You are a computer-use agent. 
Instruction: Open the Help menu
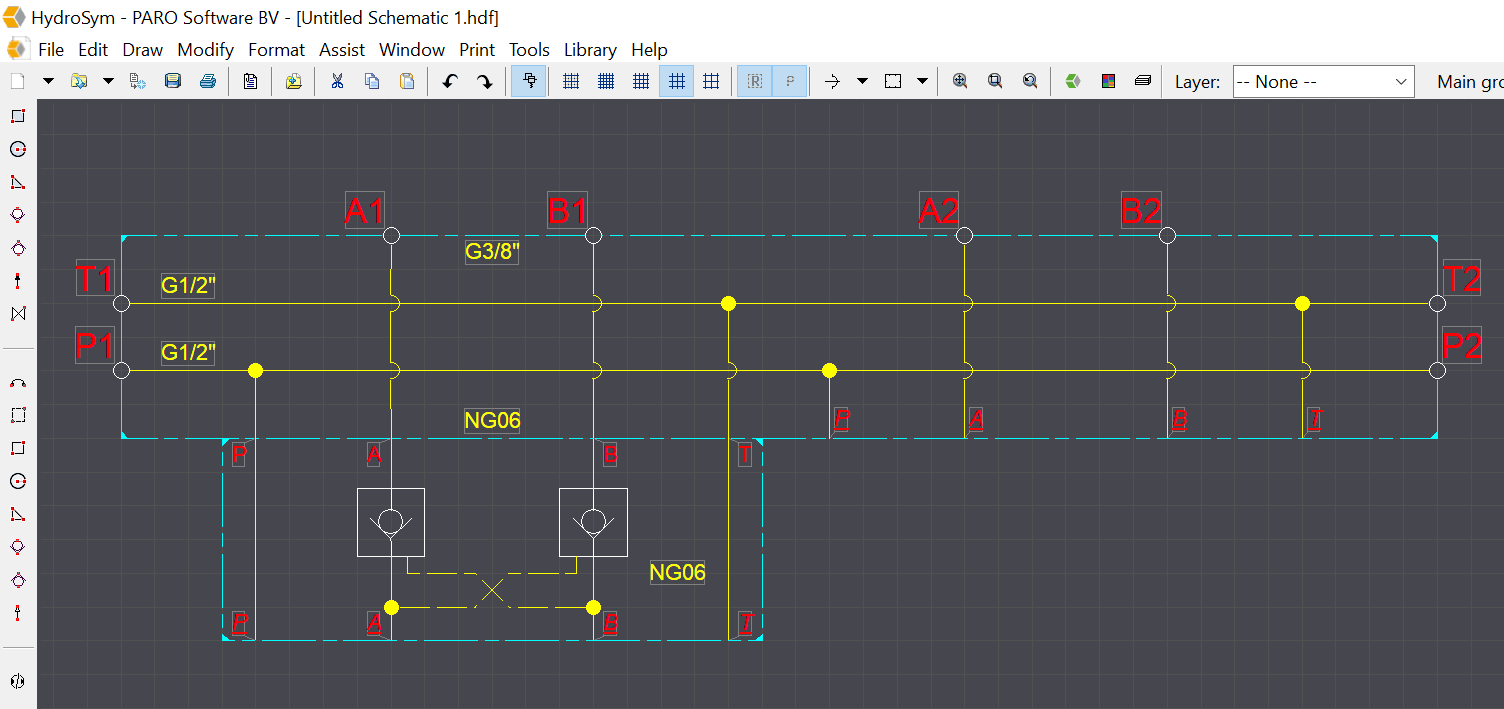[x=649, y=49]
